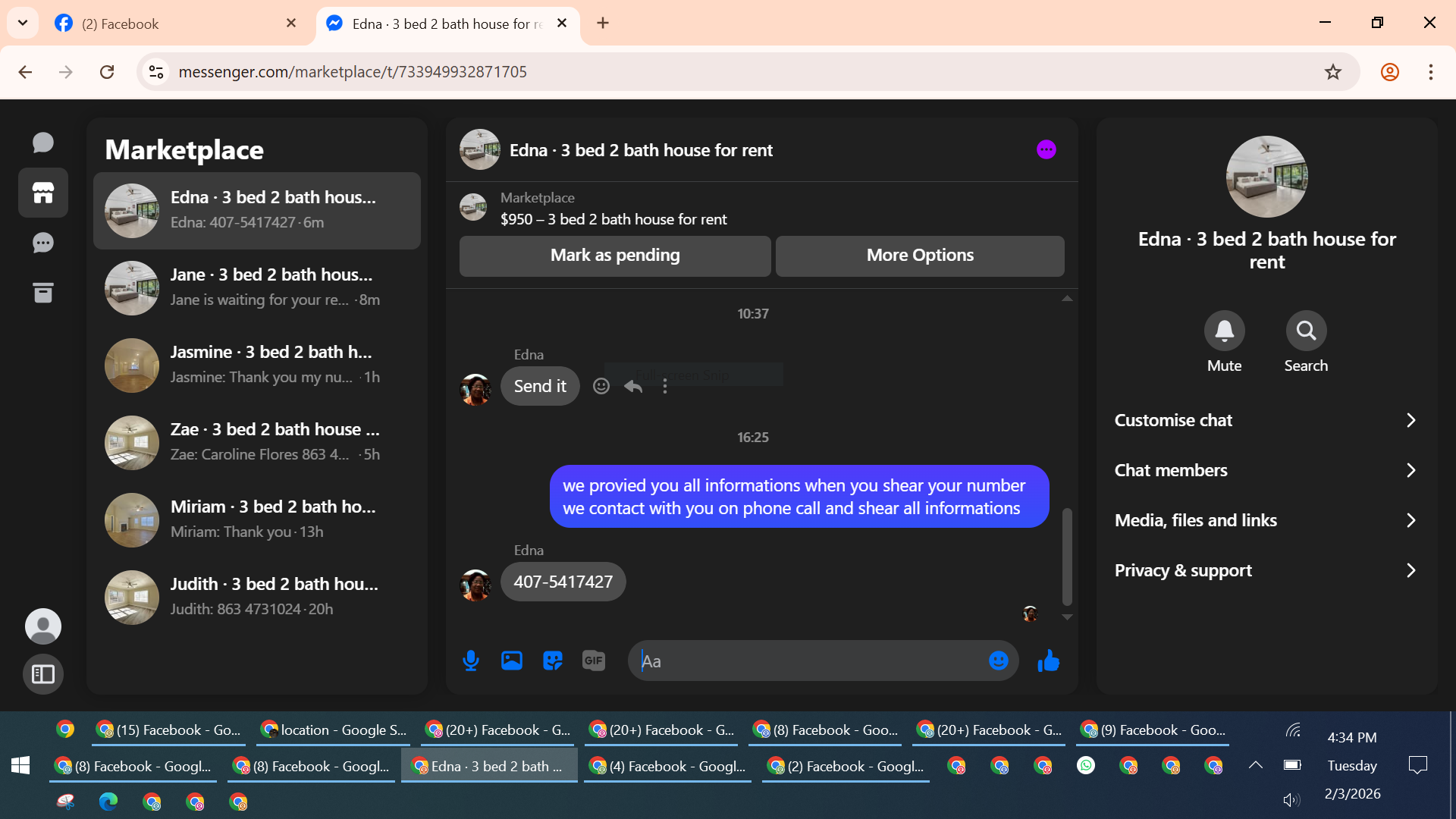This screenshot has width=1456, height=819.
Task: Open the Marketplace sidebar icon
Action: tap(43, 193)
